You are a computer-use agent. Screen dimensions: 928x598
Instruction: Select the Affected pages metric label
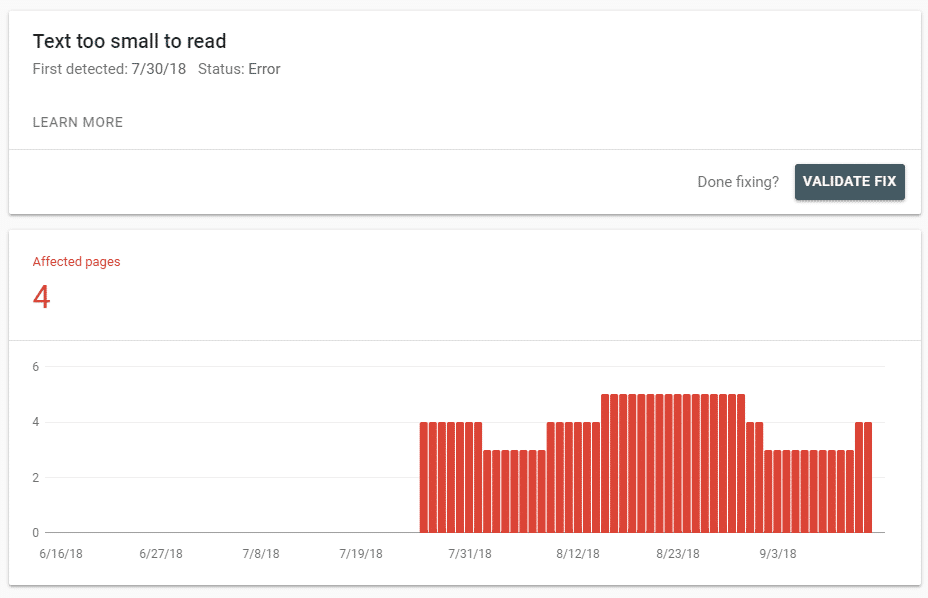(76, 262)
